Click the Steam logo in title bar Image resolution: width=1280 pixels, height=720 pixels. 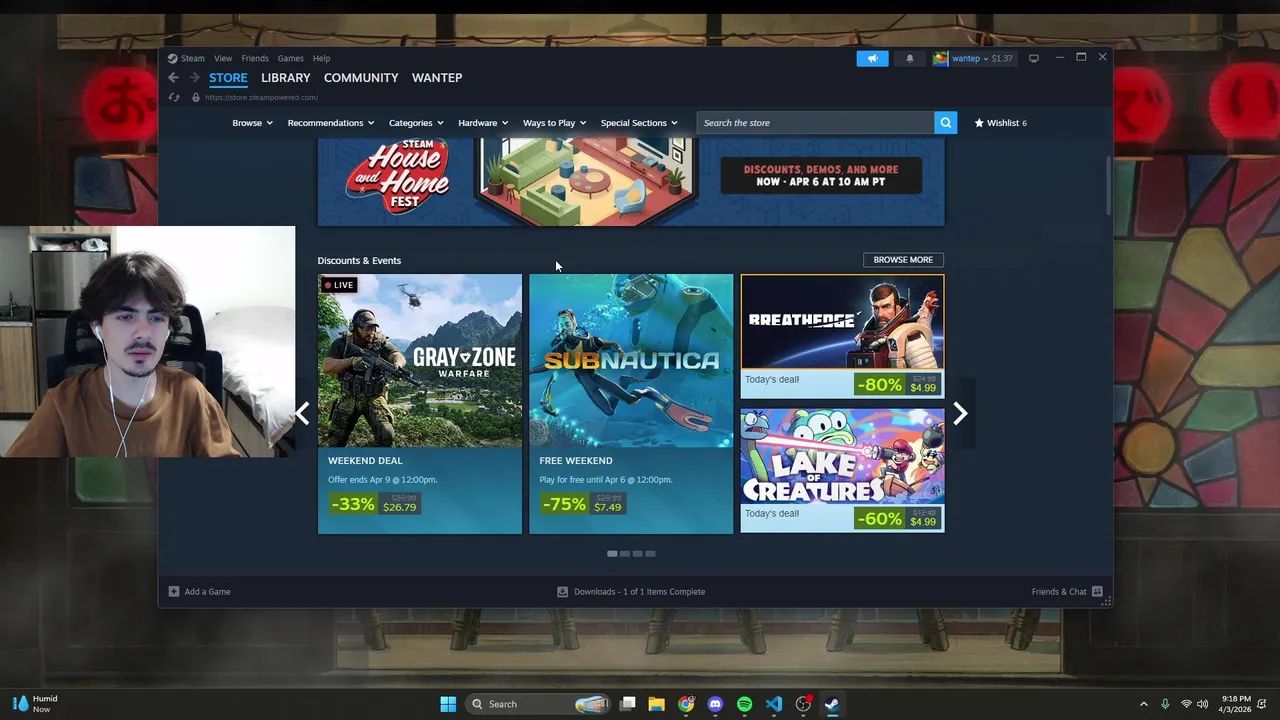(172, 58)
